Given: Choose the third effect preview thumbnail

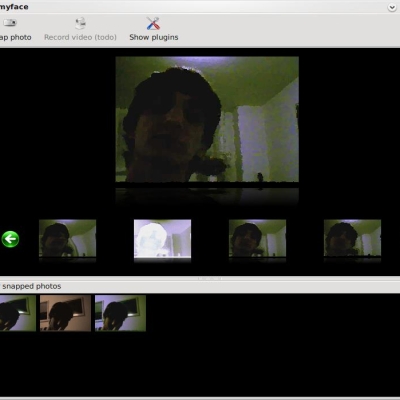Looking at the screenshot, I should point(257,238).
